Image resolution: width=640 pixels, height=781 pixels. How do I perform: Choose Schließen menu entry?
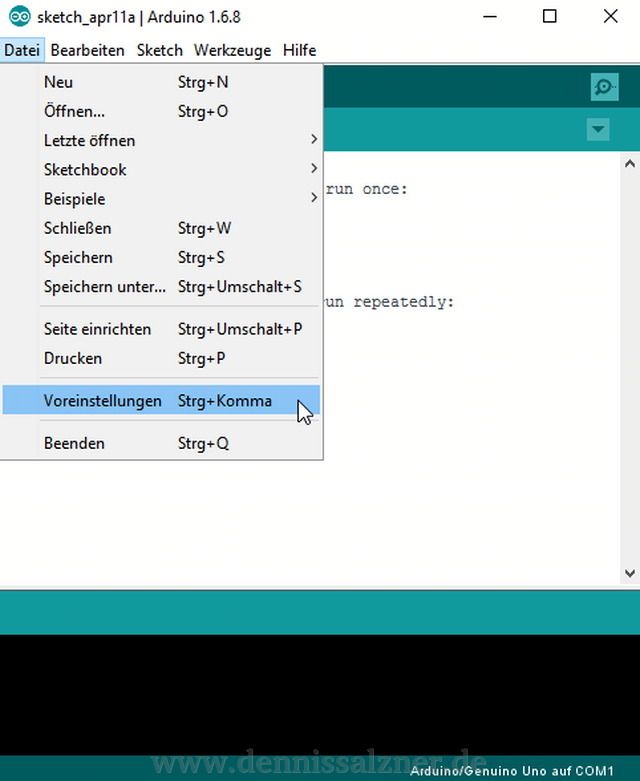point(161,229)
